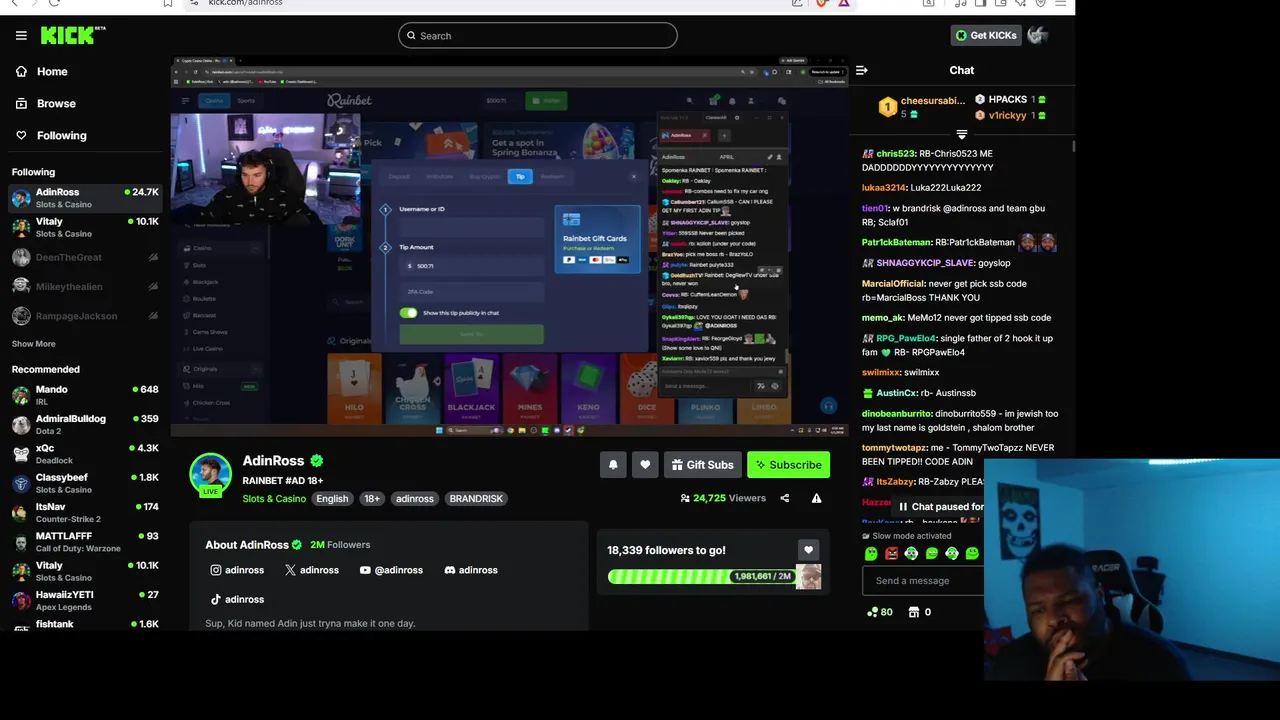Viewport: 1280px width, 720px height.
Task: Click the report warning triangle icon
Action: (x=816, y=498)
